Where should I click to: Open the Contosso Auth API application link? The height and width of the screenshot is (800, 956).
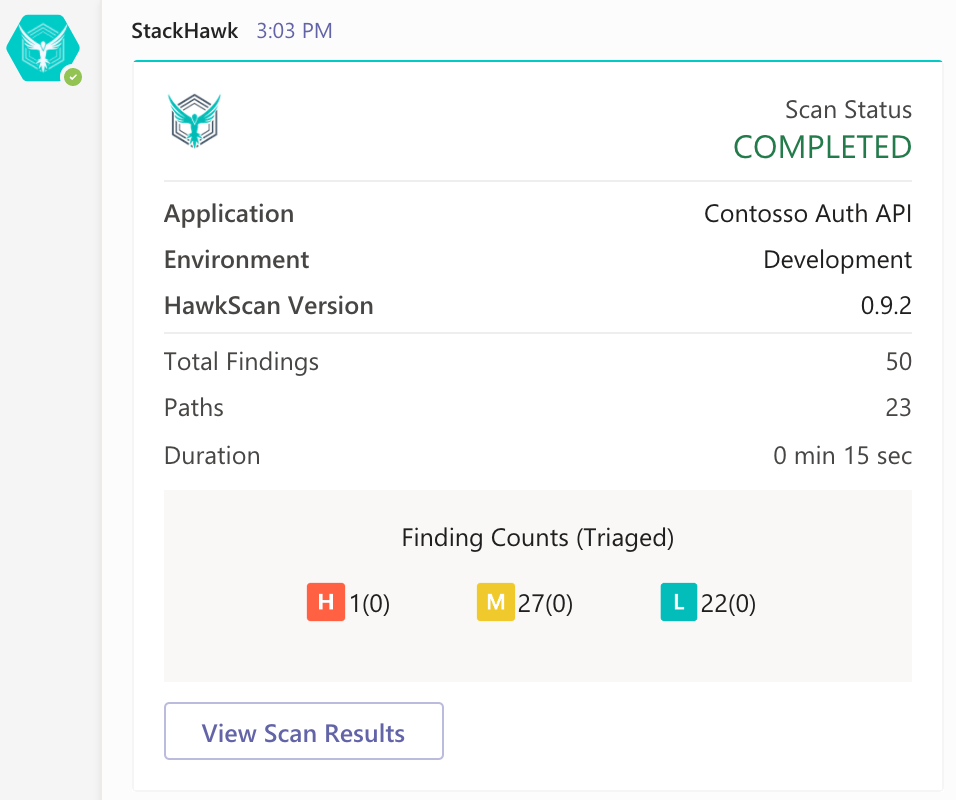coord(807,214)
